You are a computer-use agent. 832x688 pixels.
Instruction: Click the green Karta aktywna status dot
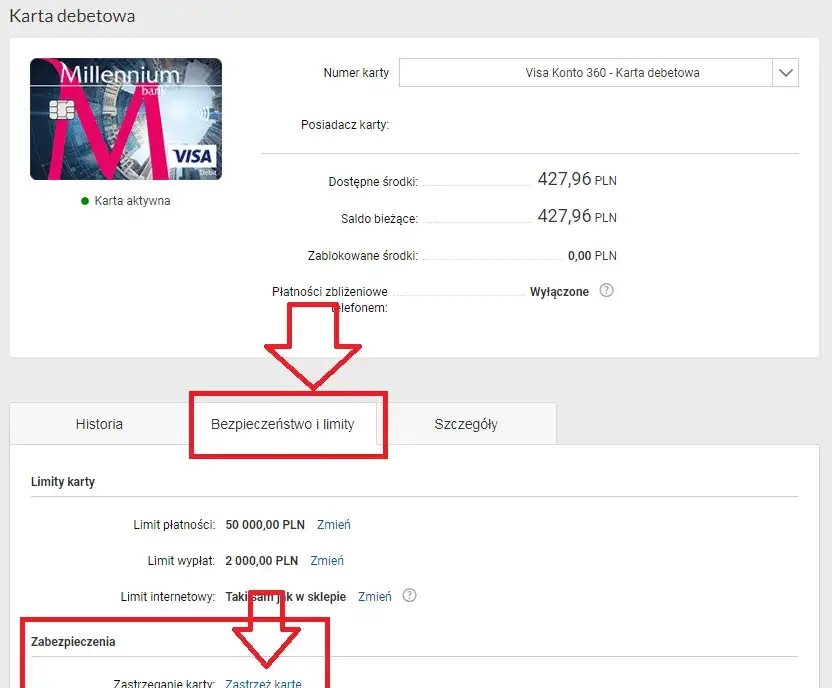click(x=85, y=201)
